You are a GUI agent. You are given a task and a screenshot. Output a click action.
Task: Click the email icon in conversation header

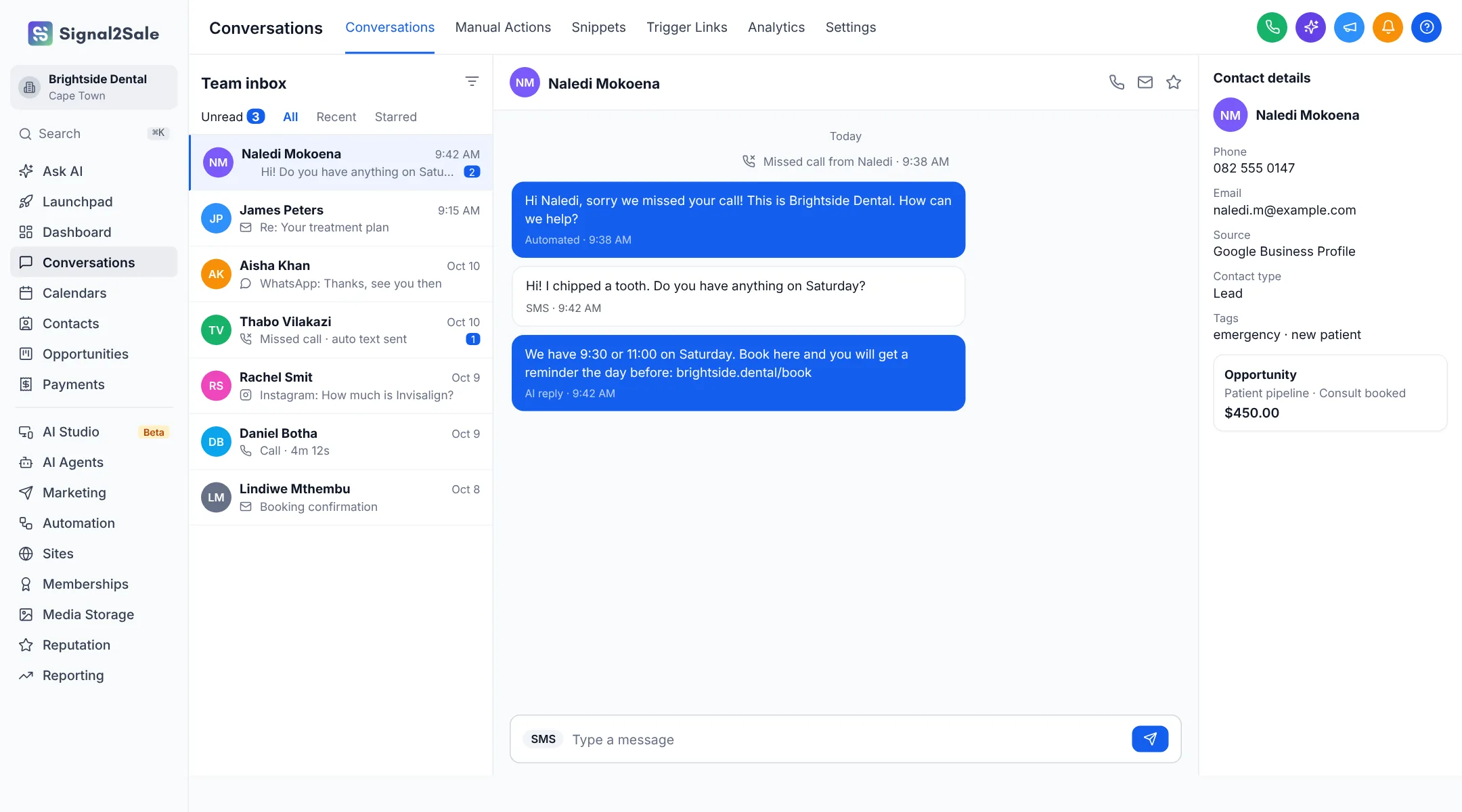(x=1145, y=83)
